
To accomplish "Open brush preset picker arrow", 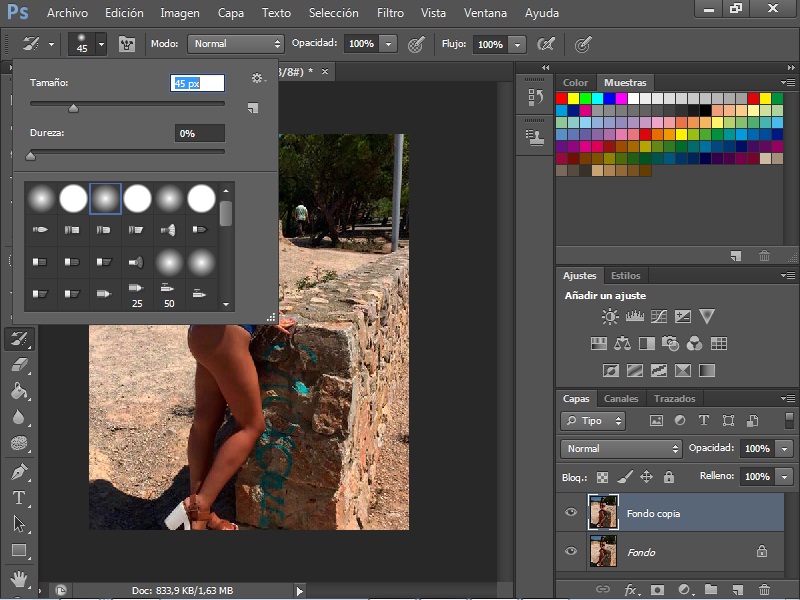I will tap(101, 44).
